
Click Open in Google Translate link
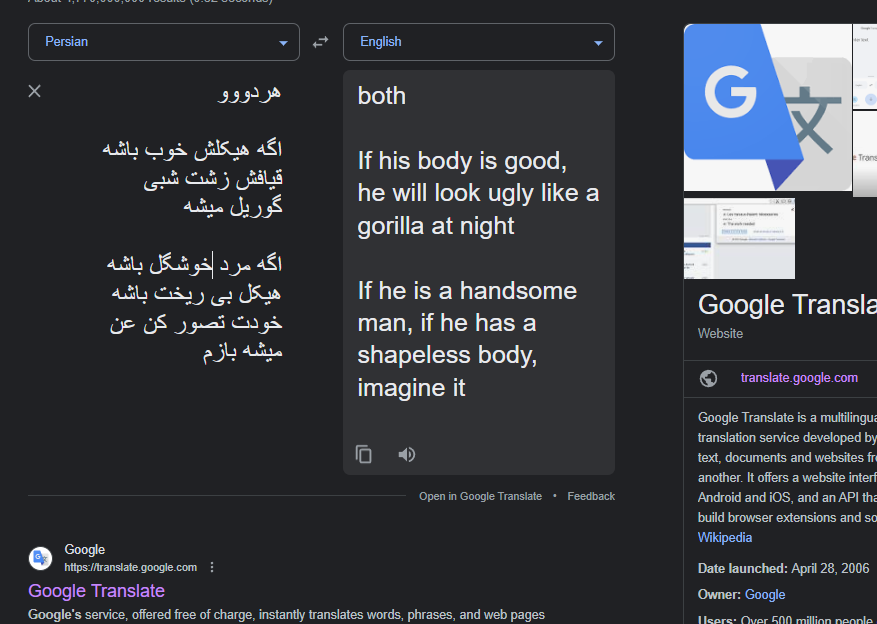(x=480, y=496)
